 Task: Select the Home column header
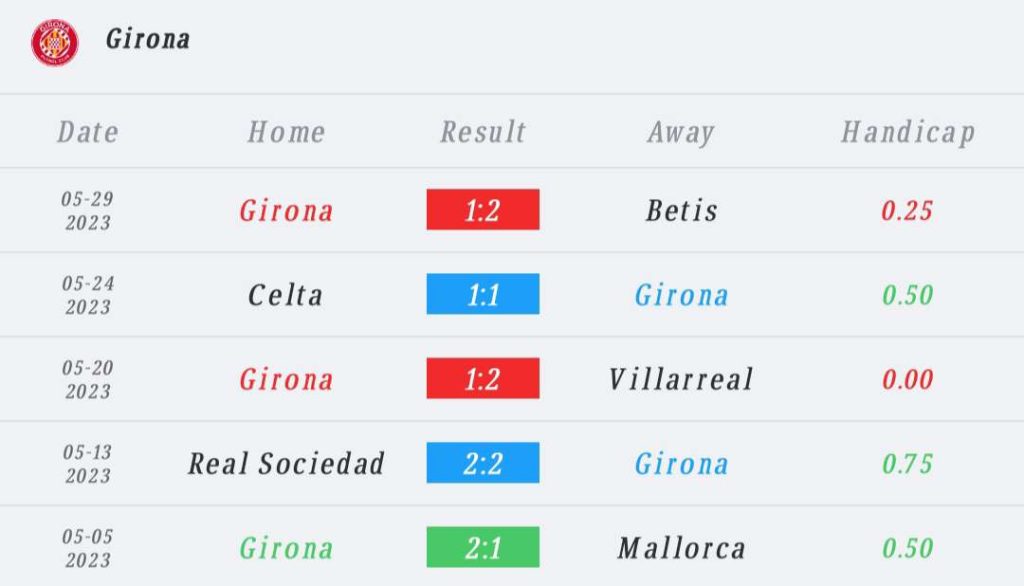click(286, 132)
